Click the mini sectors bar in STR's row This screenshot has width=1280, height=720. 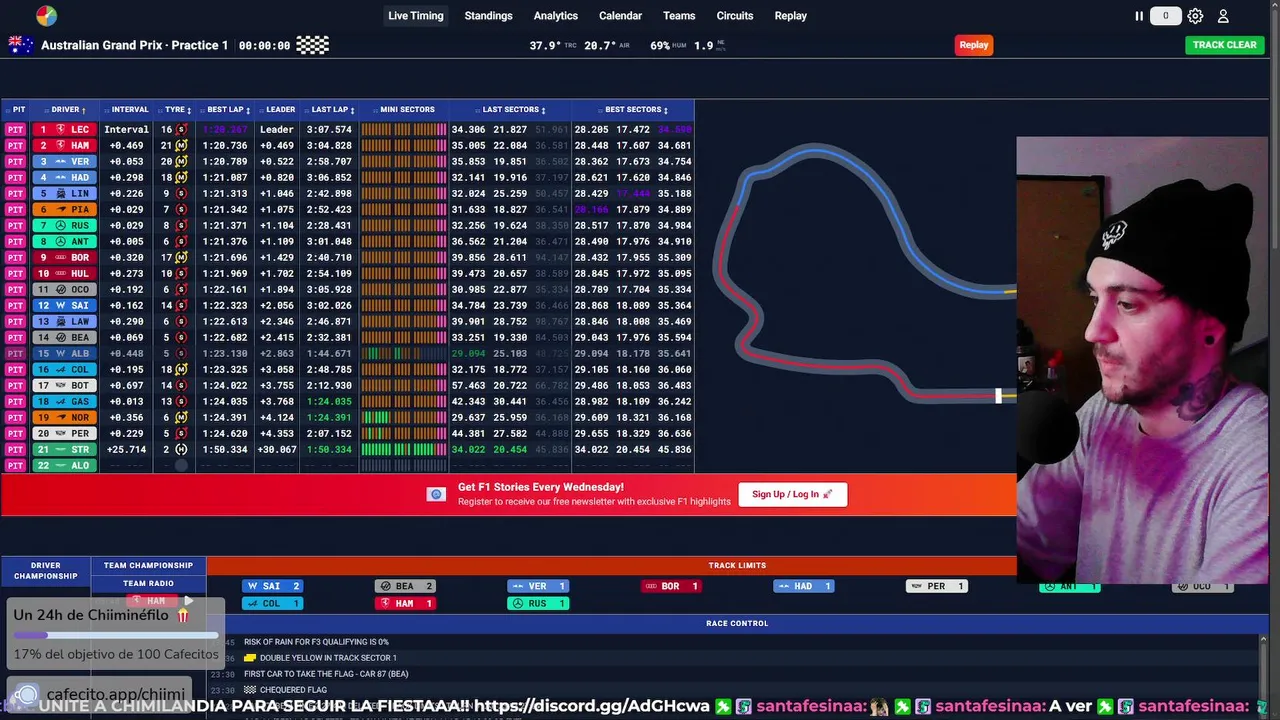[404, 450]
